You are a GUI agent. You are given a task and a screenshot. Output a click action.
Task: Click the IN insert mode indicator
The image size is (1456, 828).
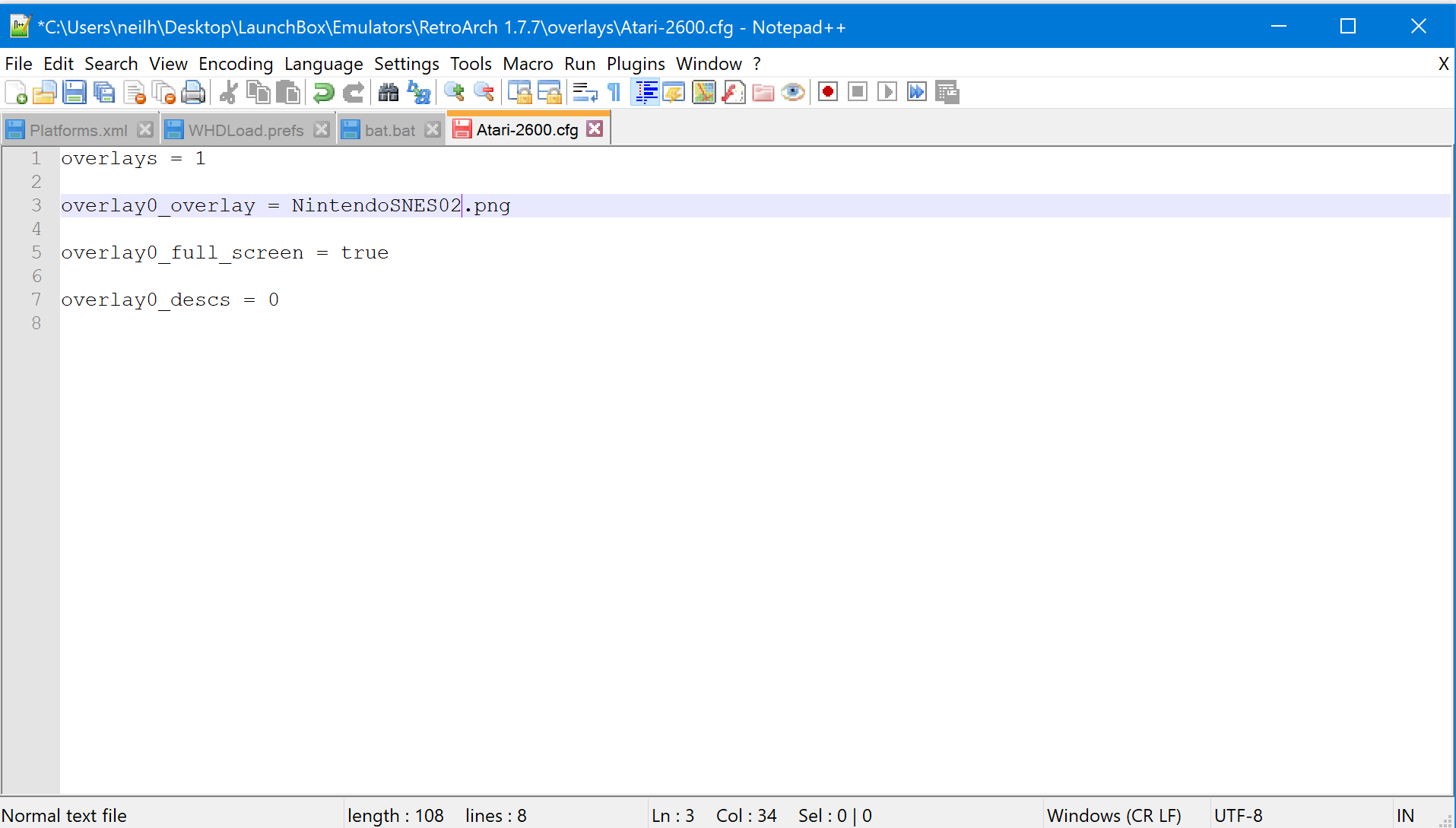[1405, 816]
